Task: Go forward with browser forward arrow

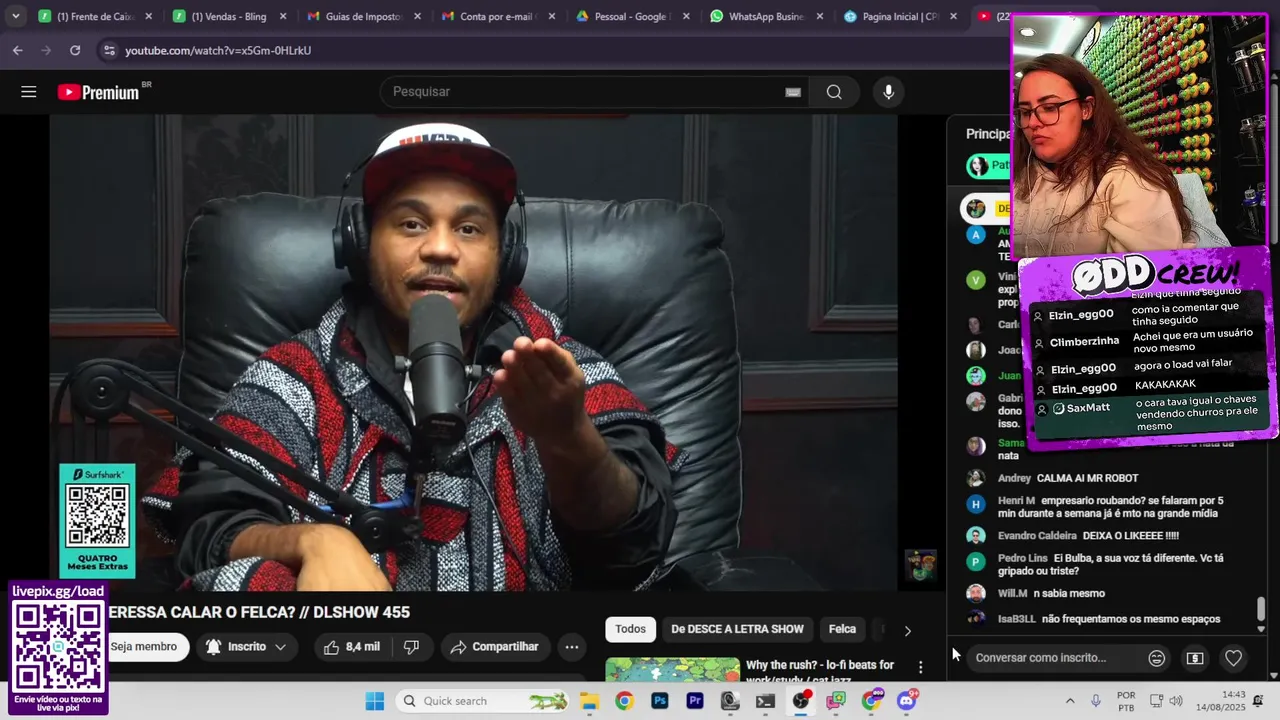Action: coord(46,50)
